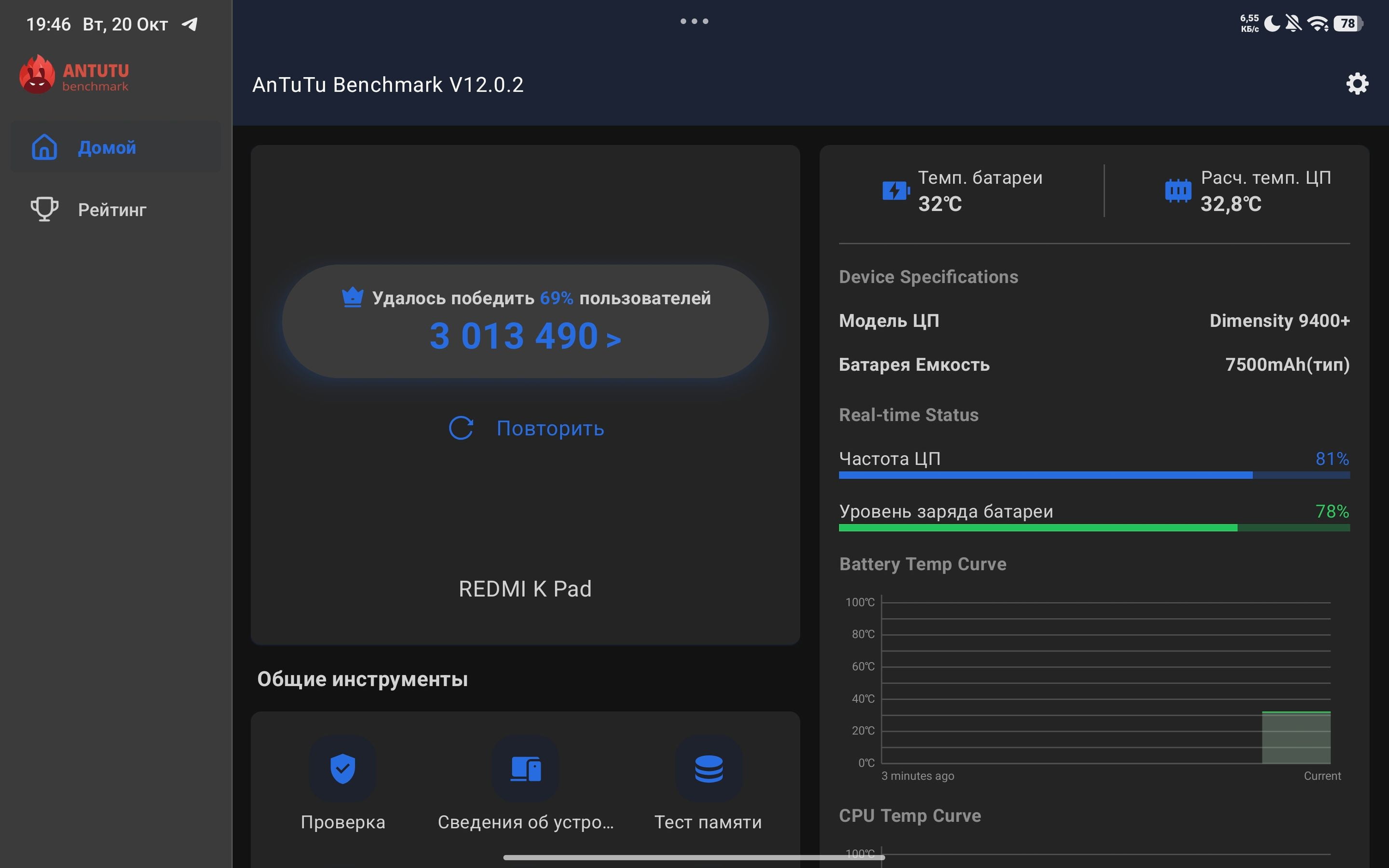
Task: Tap the battery 78 indicator
Action: coord(1348,24)
